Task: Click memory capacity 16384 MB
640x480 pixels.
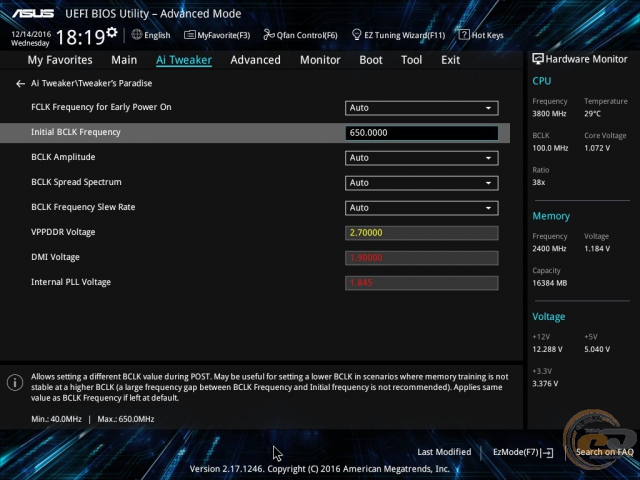Action: pos(549,283)
